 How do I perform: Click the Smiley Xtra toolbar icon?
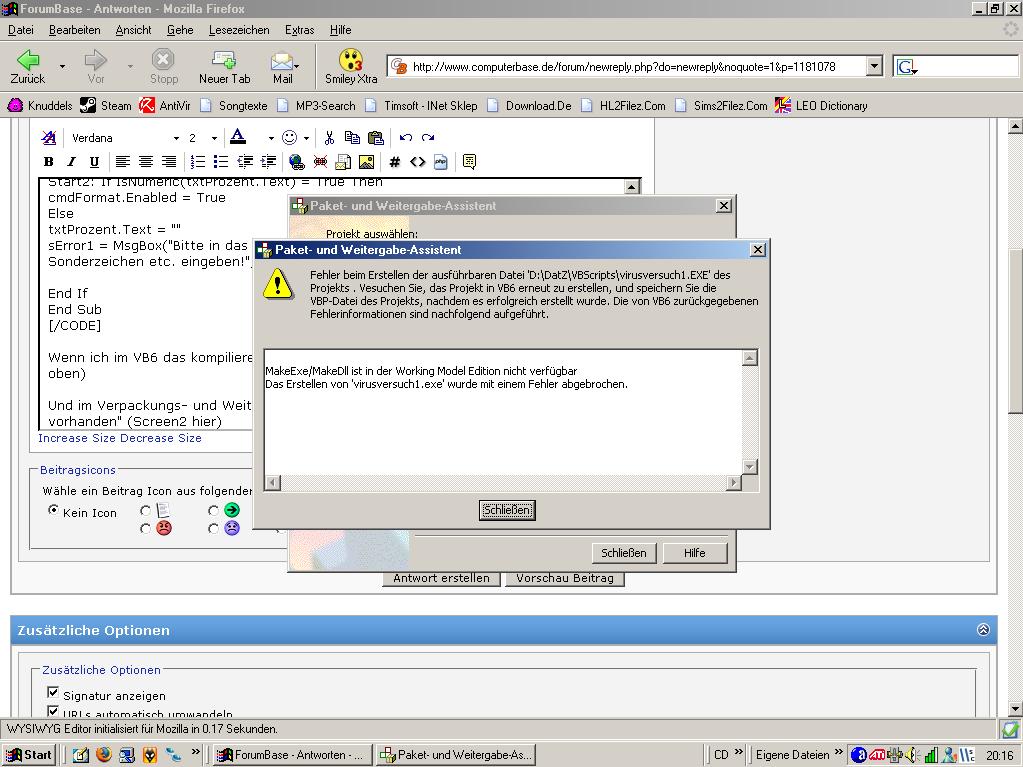pyautogui.click(x=351, y=67)
